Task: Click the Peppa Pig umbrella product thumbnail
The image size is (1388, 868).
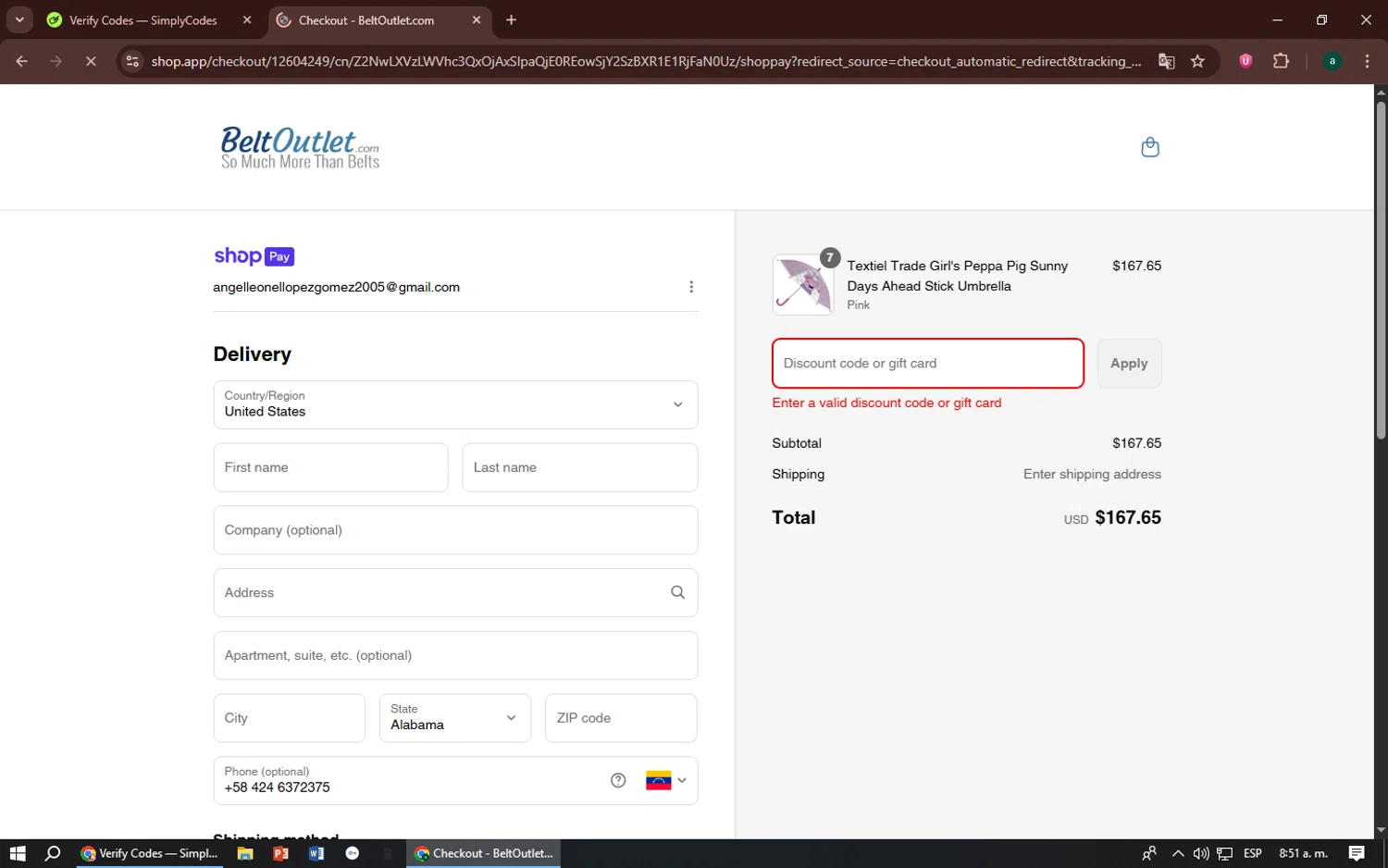Action: [x=803, y=285]
